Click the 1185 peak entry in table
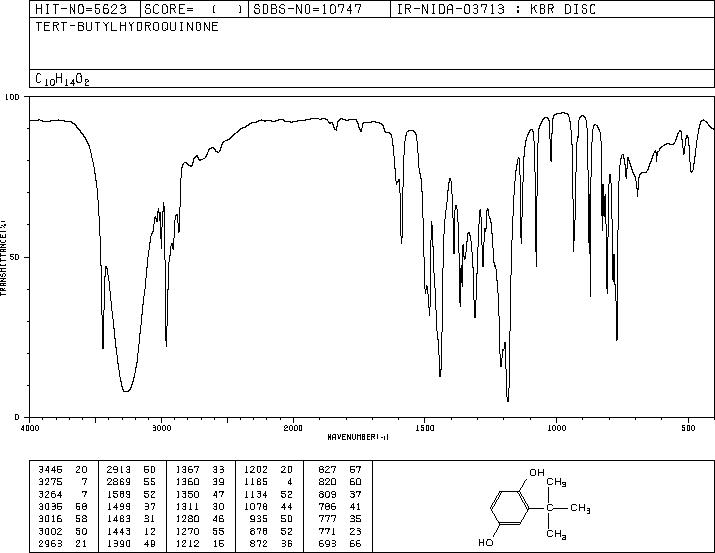Image resolution: width=715 pixels, height=553 pixels. tap(268, 481)
